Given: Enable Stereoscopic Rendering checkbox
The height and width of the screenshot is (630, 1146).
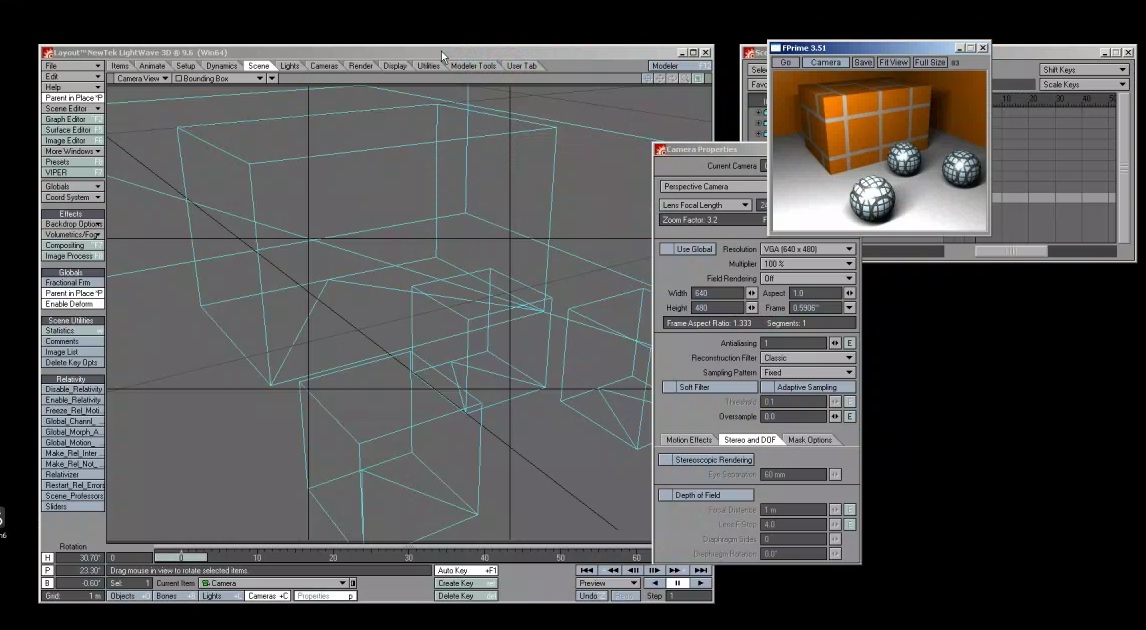Looking at the screenshot, I should coord(706,460).
